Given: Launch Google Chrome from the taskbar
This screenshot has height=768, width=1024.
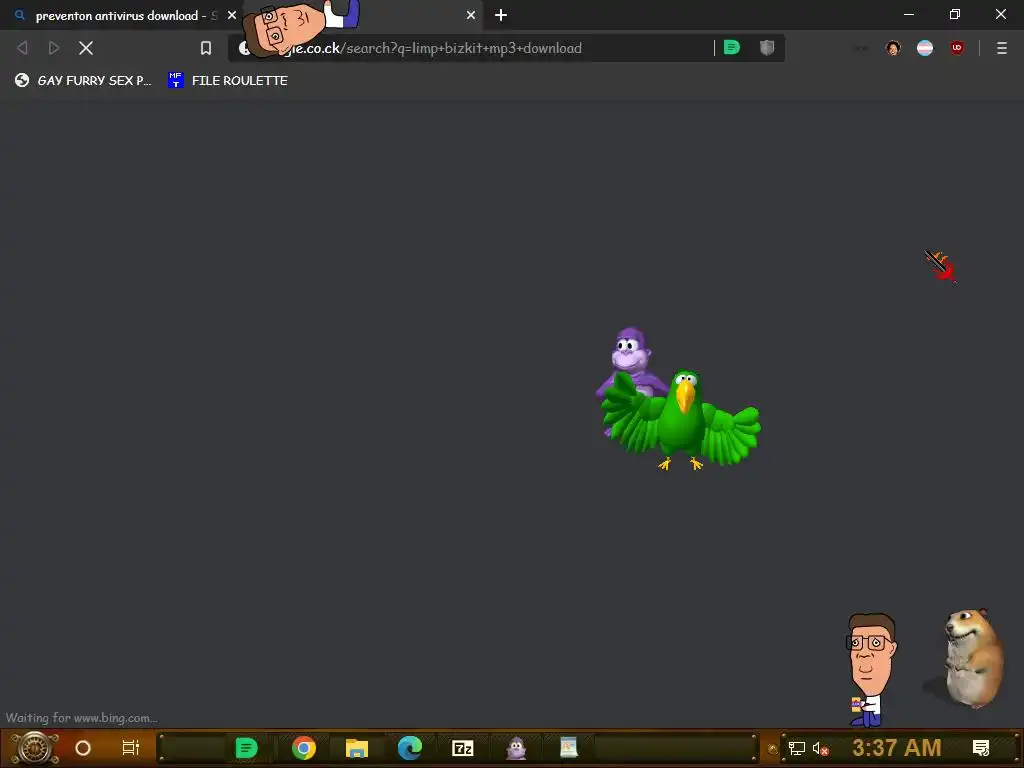Looking at the screenshot, I should [304, 748].
